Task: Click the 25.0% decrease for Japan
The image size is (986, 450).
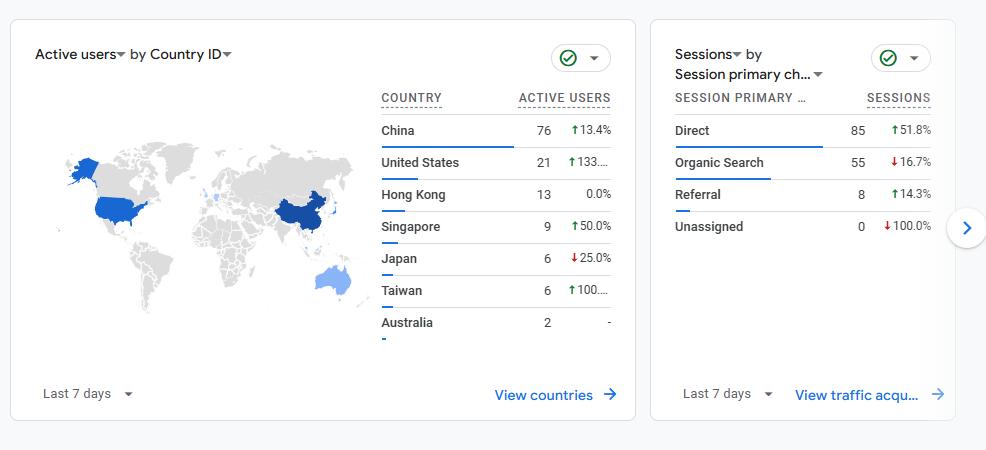Action: (x=591, y=258)
